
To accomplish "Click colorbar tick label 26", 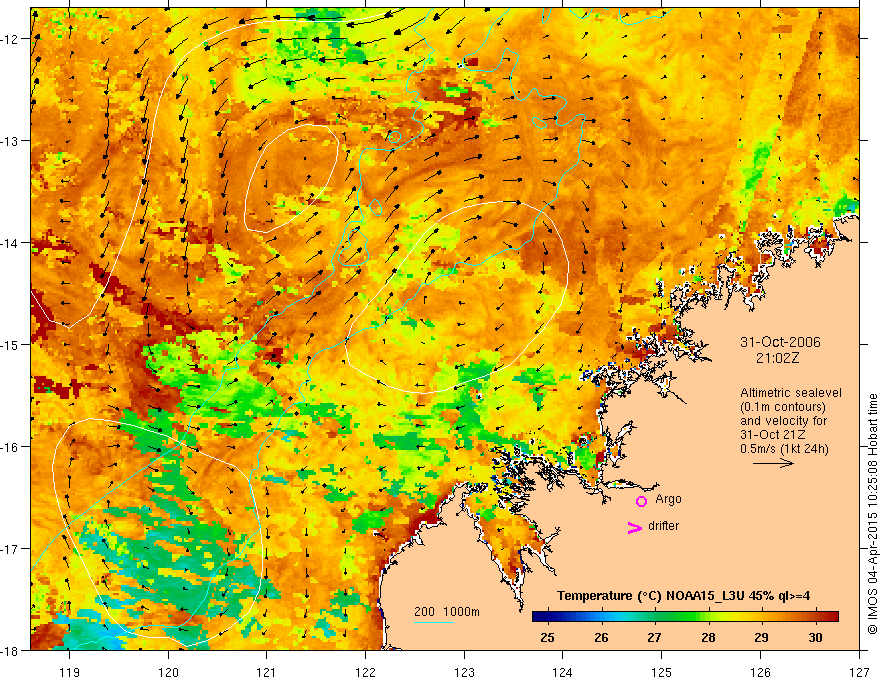I will (x=601, y=637).
